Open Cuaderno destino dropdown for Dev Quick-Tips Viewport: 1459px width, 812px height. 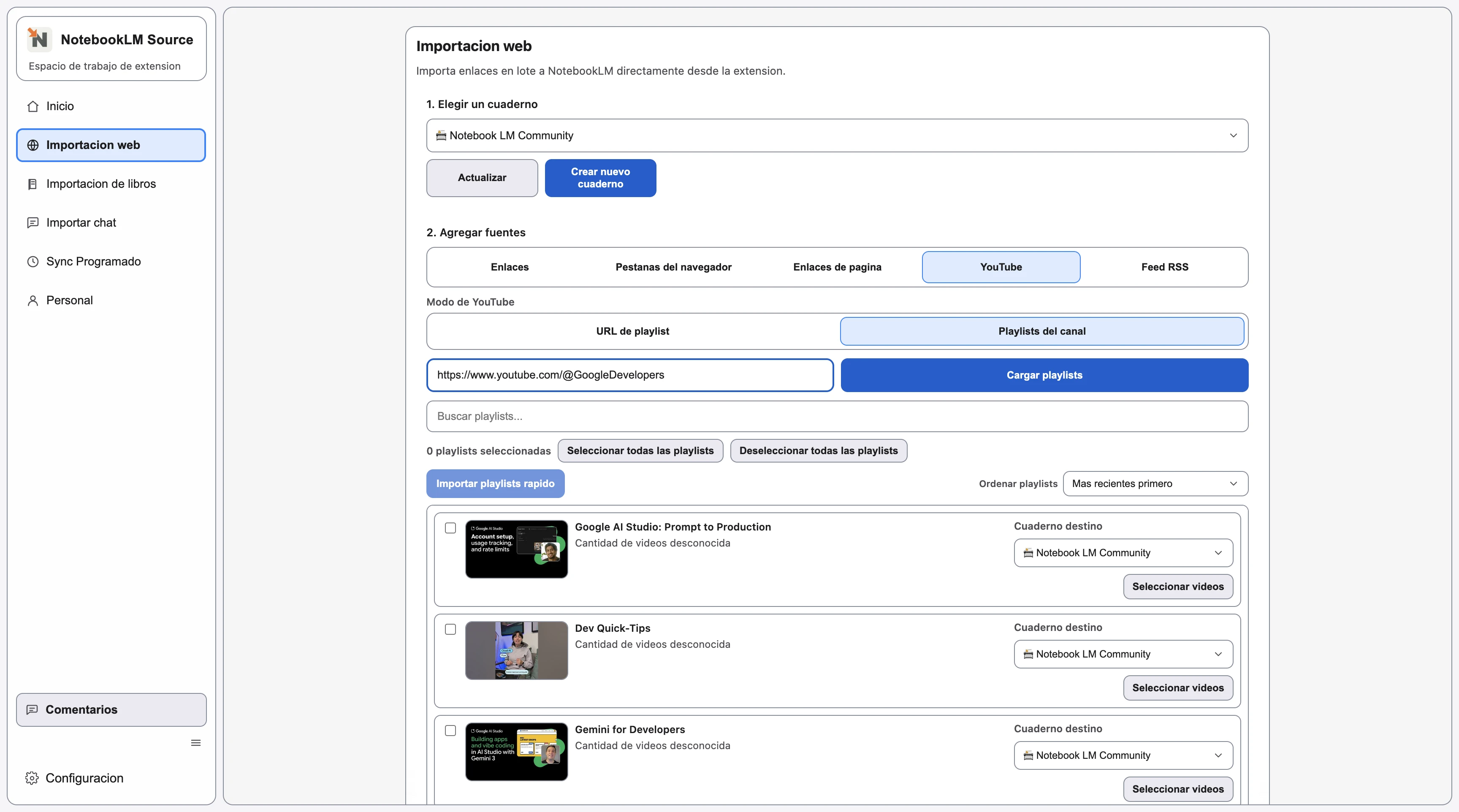pos(1123,653)
